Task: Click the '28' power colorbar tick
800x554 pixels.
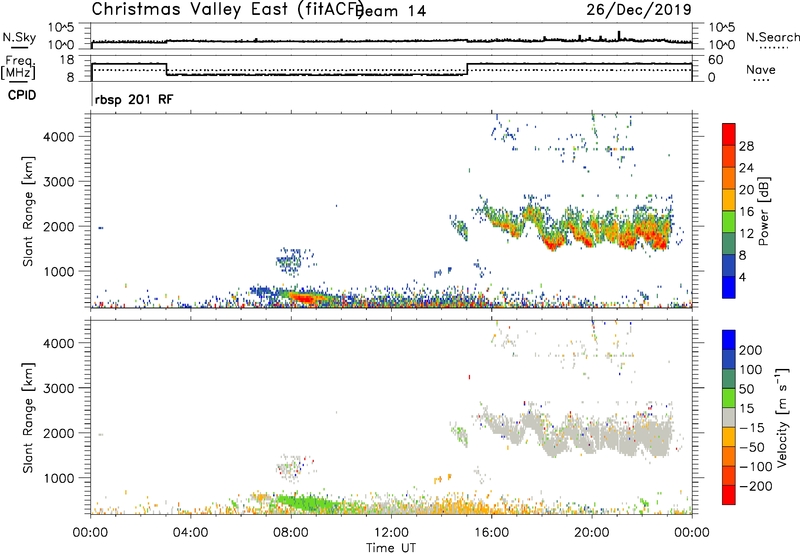Action: [x=746, y=146]
